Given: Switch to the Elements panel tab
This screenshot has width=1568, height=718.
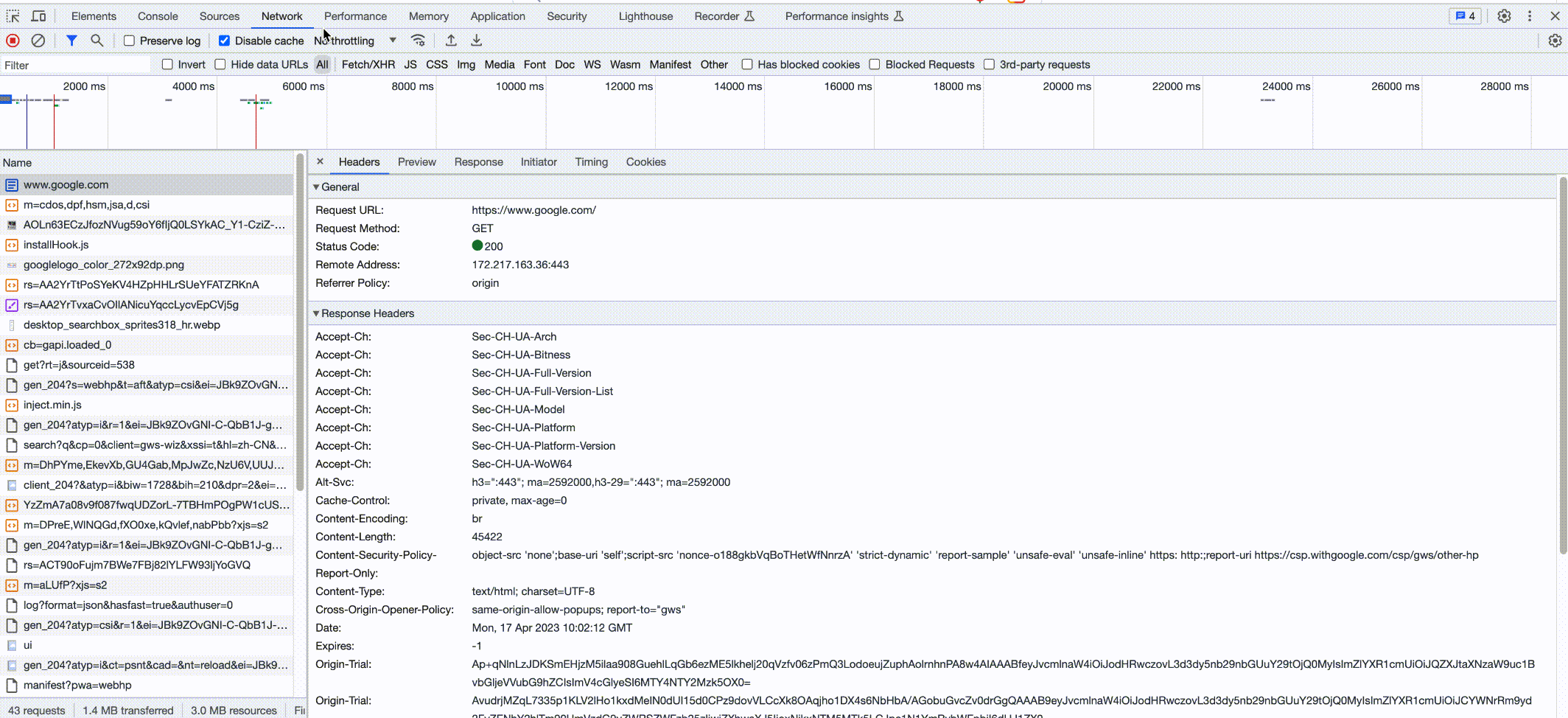Looking at the screenshot, I should tap(94, 16).
